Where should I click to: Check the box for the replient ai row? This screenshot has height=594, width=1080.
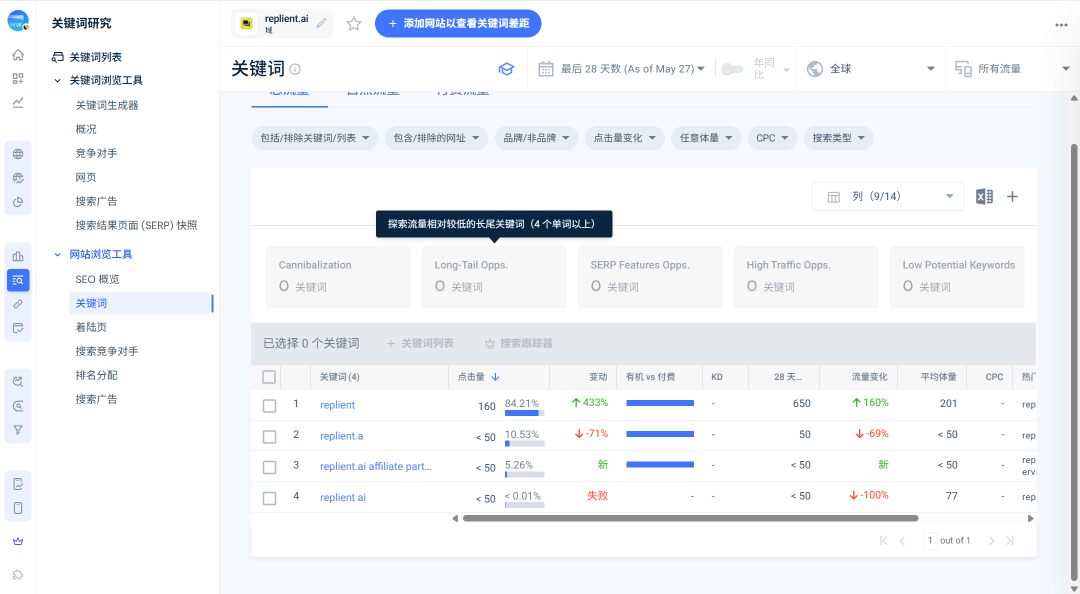(269, 498)
